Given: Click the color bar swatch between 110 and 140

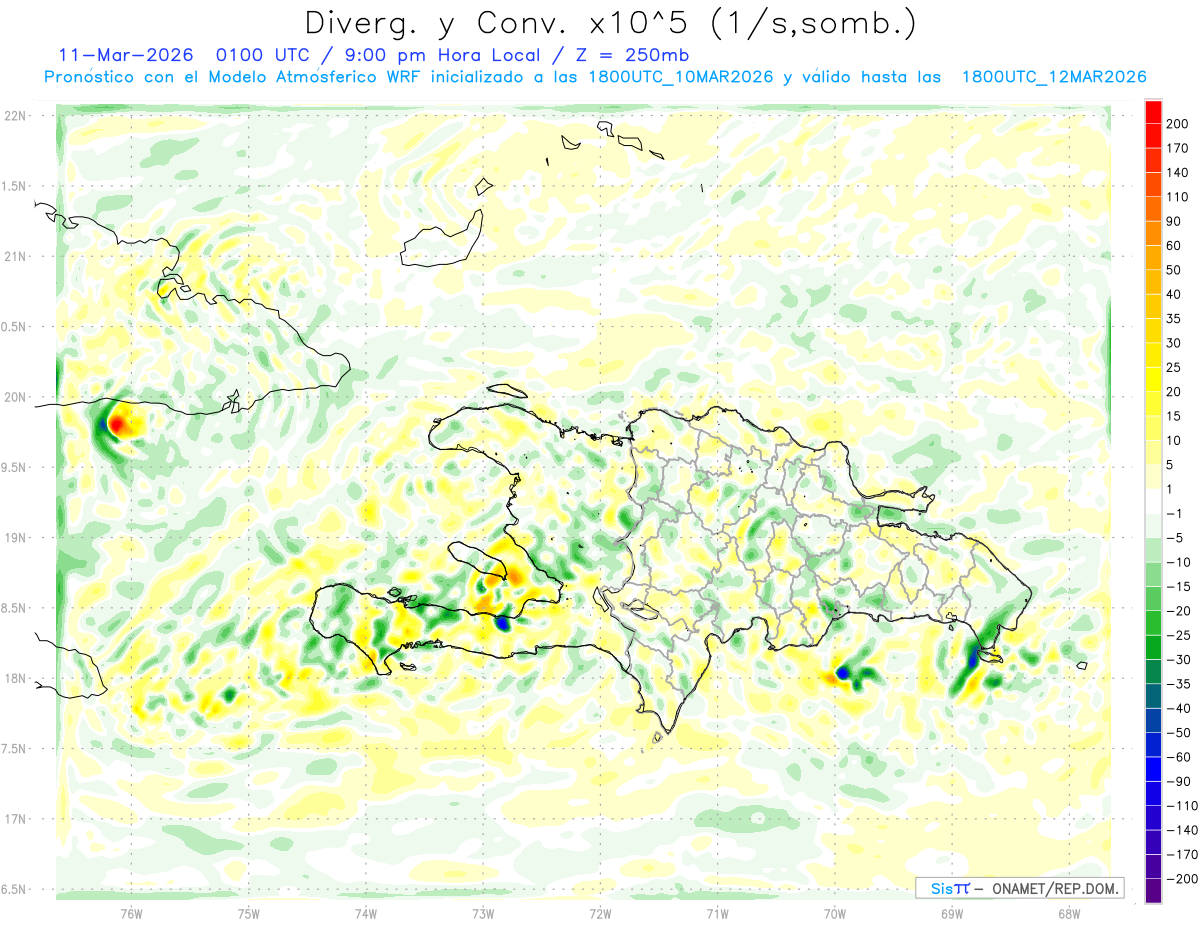Looking at the screenshot, I should pyautogui.click(x=1153, y=184).
